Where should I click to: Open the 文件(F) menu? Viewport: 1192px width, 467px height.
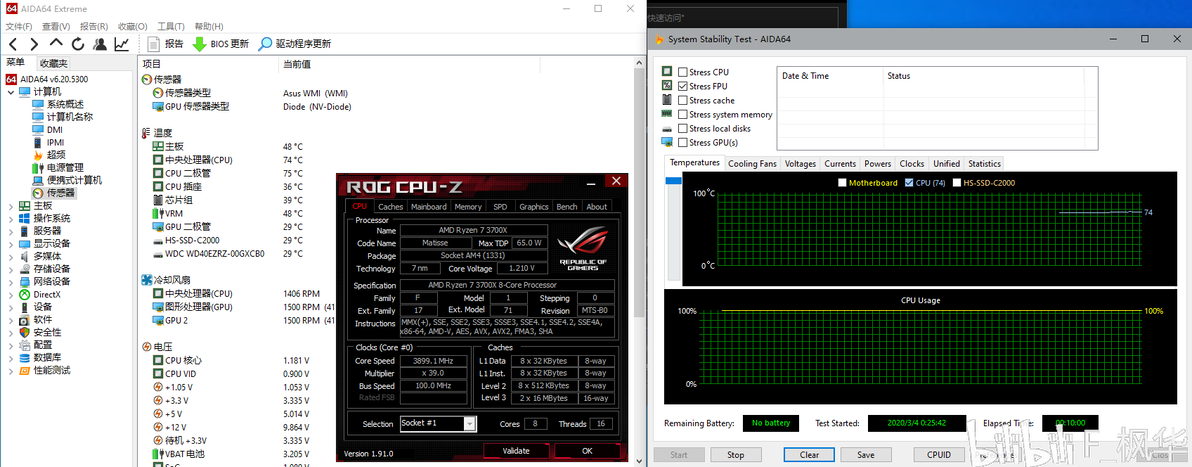19,27
